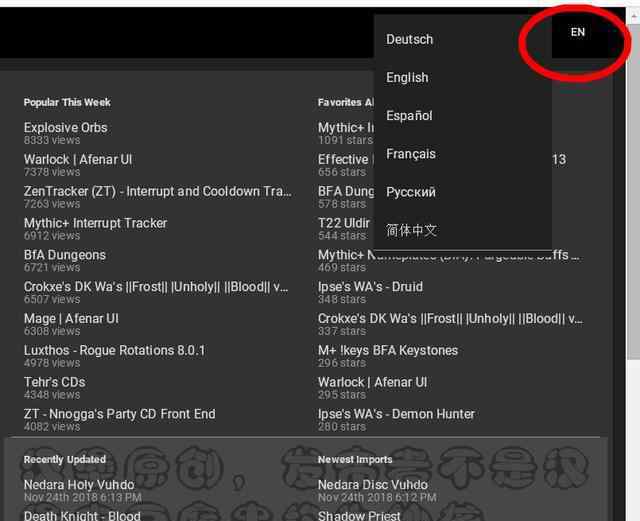Choose 简体中文 language option
Image resolution: width=640 pixels, height=521 pixels.
411,230
